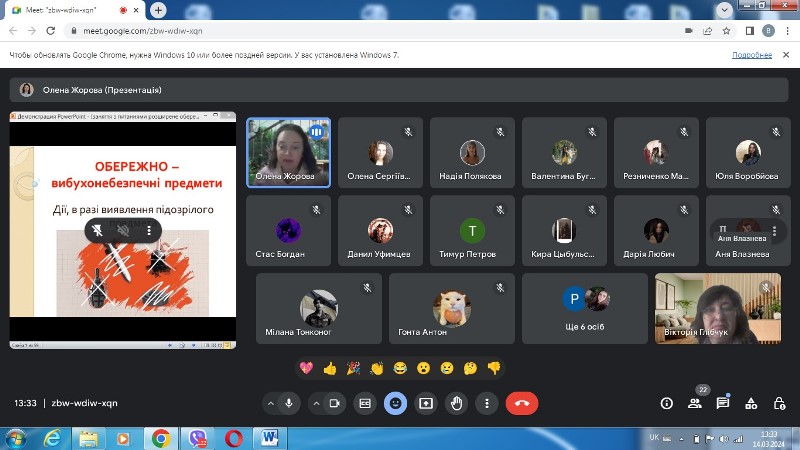Mute presentation audio overlay icon
This screenshot has width=800, height=450.
coord(123,231)
